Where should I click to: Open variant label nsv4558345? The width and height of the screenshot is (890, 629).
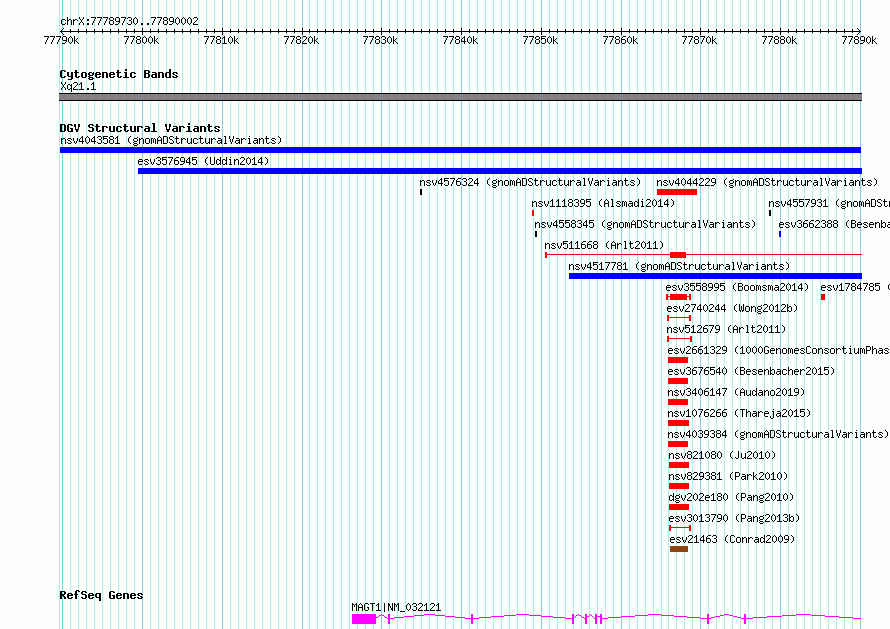[645, 224]
